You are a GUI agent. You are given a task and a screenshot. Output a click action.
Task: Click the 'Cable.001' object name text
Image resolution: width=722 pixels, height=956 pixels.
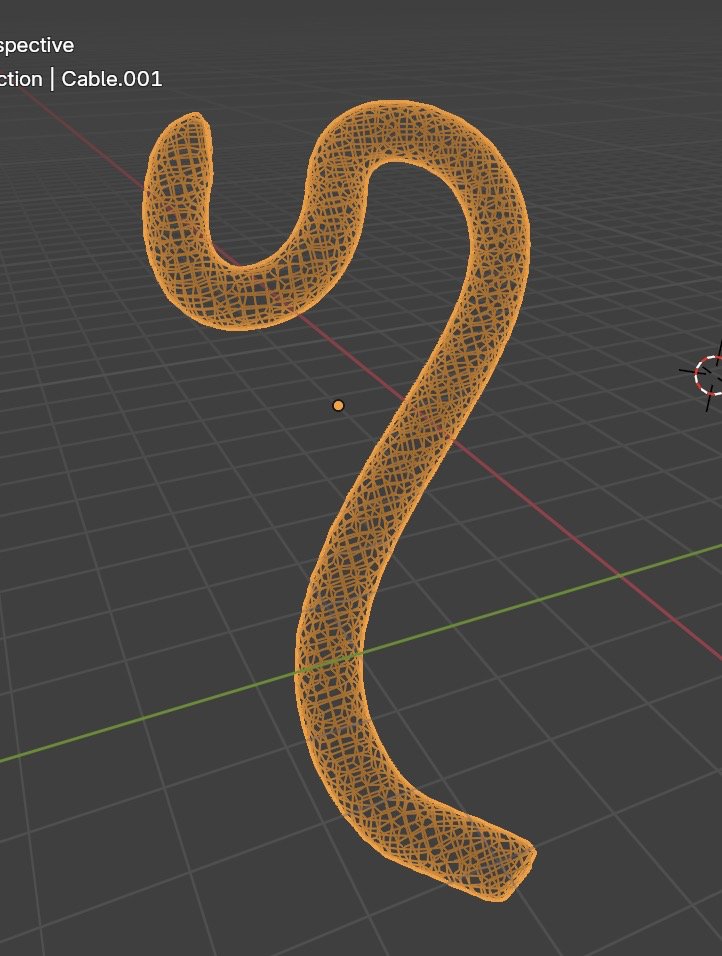[x=112, y=79]
